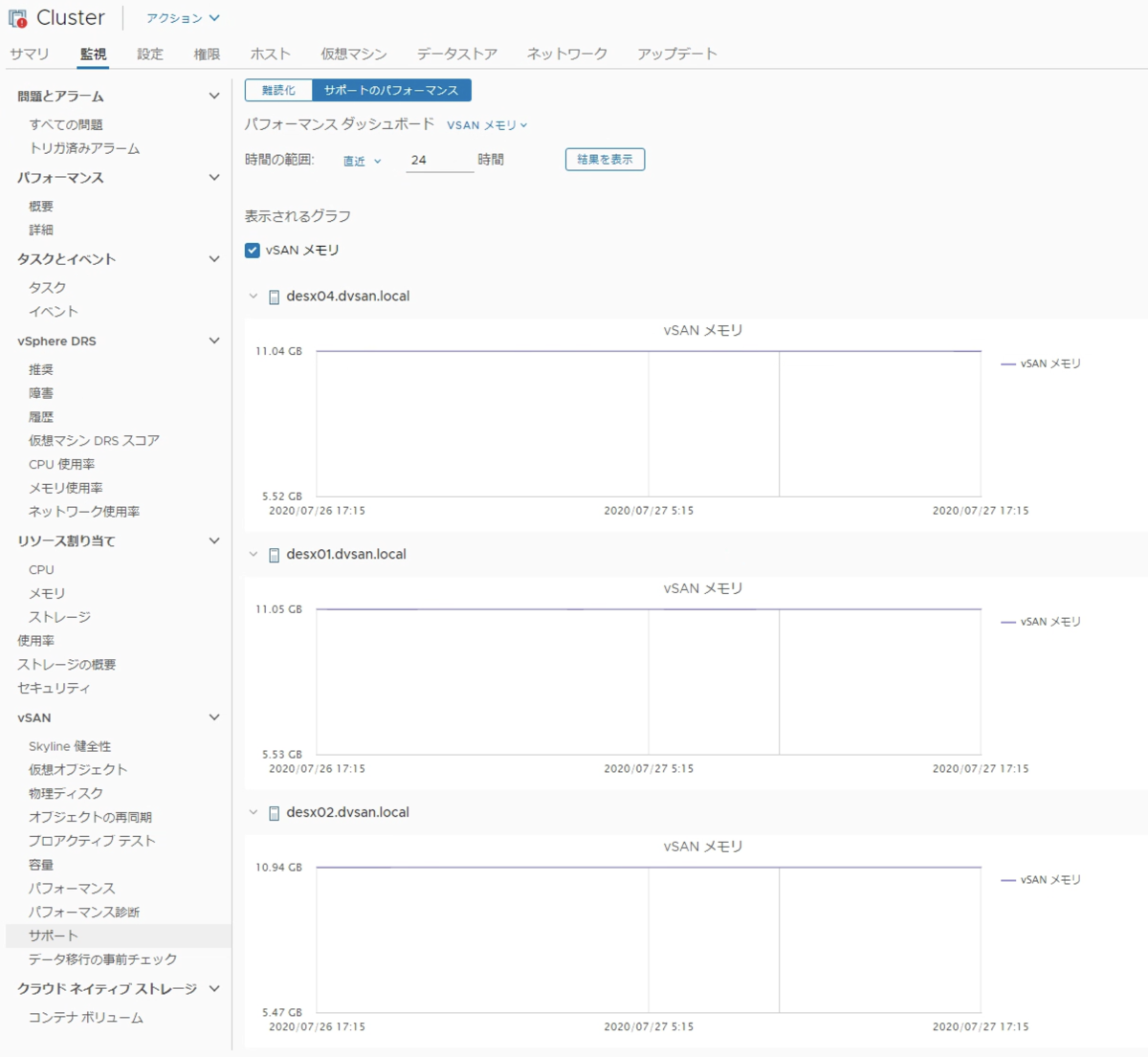Select サポート under vSAN
Viewport: 1148px width, 1057px height.
[118, 936]
